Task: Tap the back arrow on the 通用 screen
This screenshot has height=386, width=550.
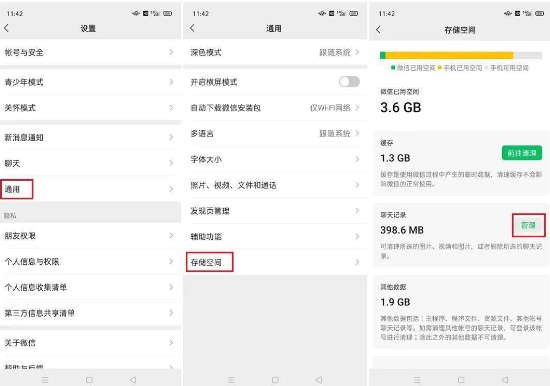Action: pyautogui.click(x=192, y=28)
